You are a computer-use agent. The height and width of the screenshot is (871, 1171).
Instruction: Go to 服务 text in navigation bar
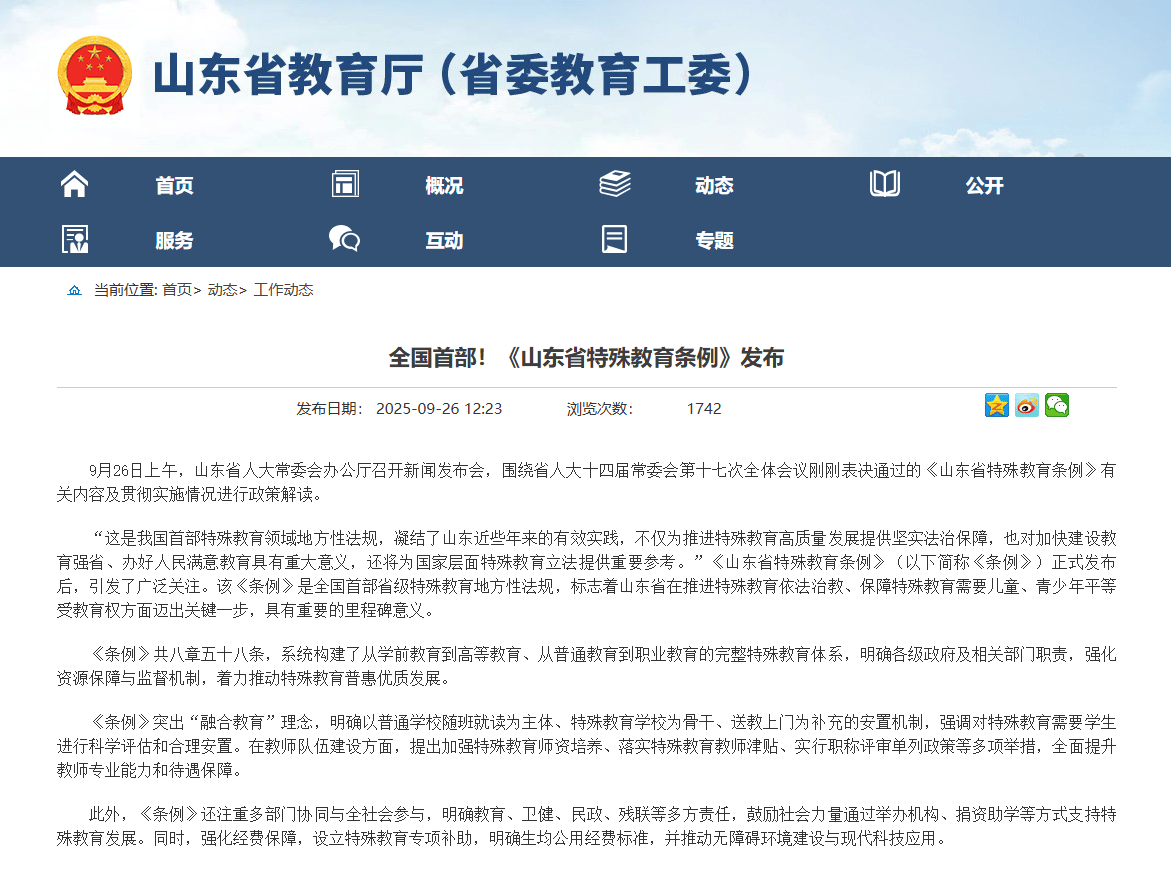click(174, 240)
